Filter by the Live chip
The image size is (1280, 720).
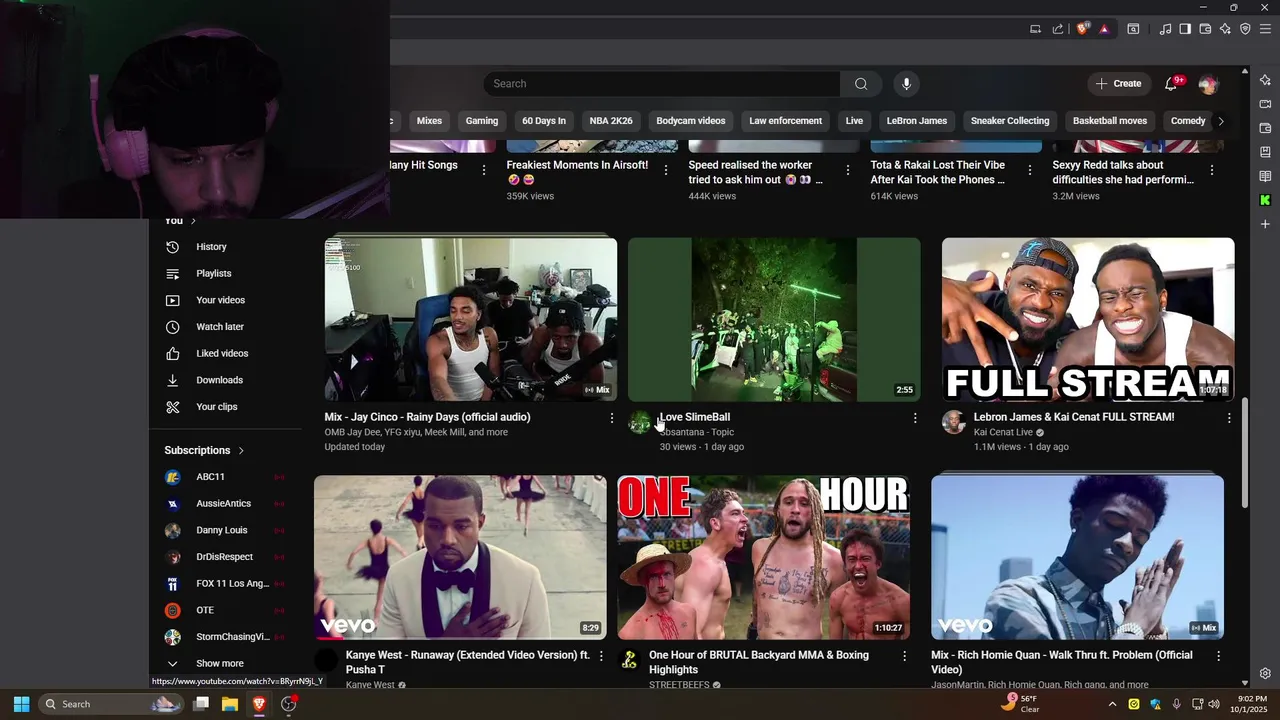854,121
